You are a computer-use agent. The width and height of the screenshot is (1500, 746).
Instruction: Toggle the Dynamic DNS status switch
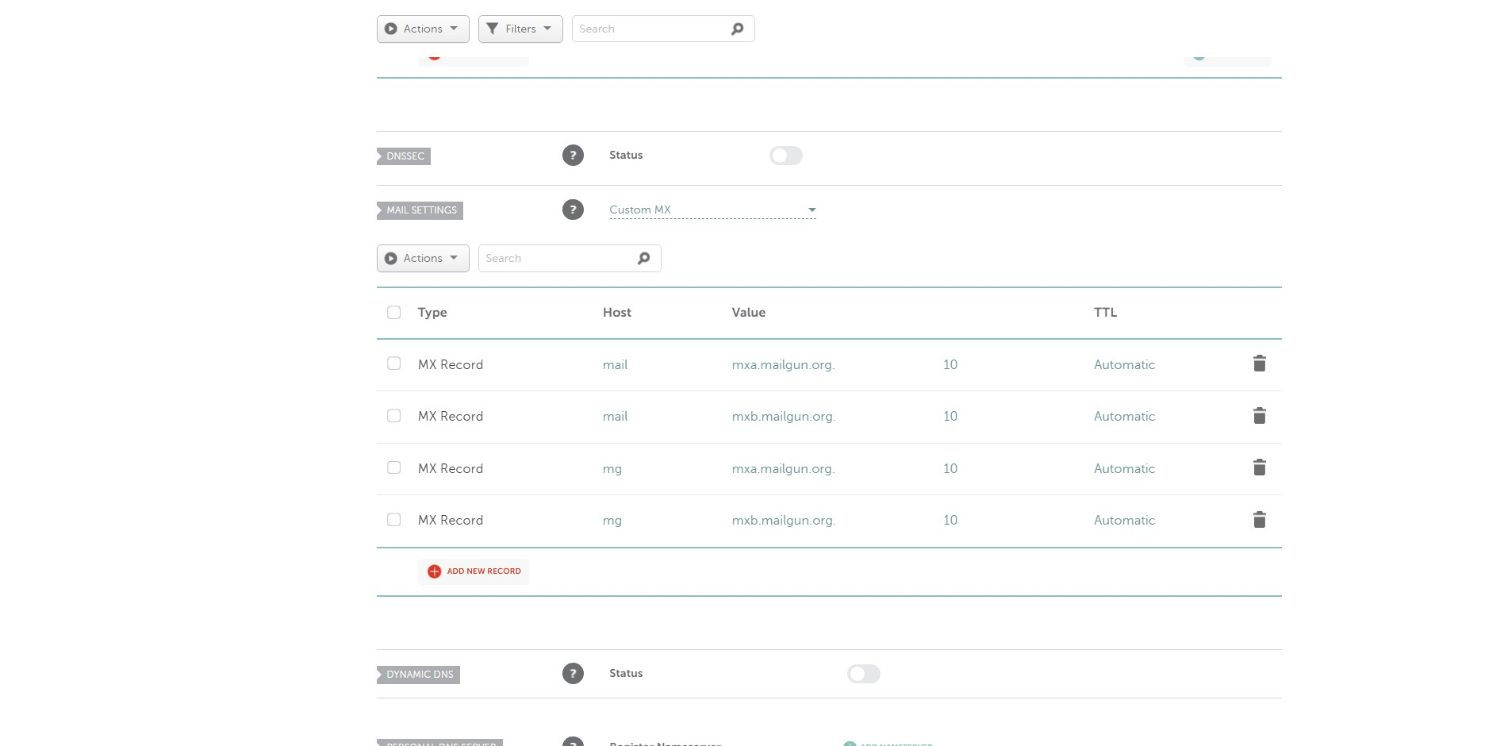[x=864, y=673]
